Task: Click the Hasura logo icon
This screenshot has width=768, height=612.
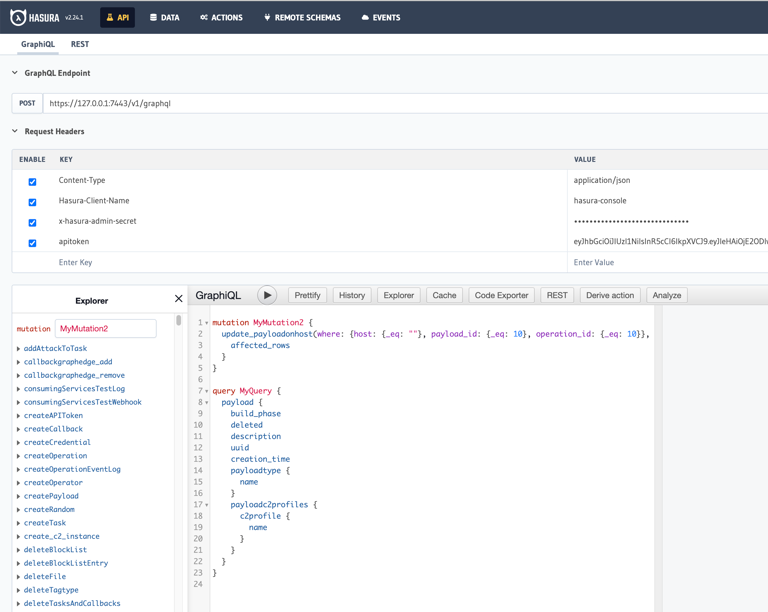Action: coord(18,17)
